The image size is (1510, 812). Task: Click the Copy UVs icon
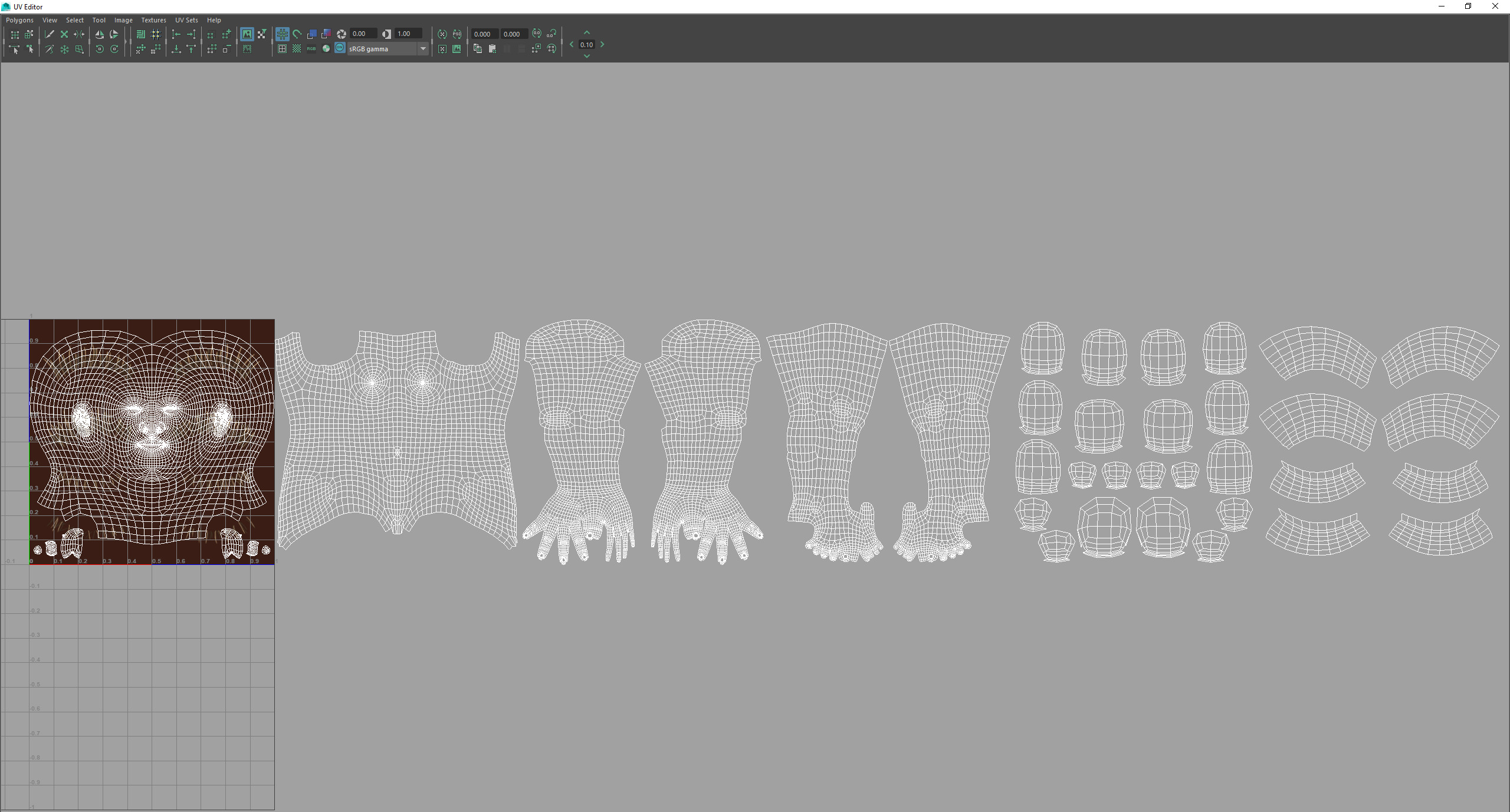478,50
